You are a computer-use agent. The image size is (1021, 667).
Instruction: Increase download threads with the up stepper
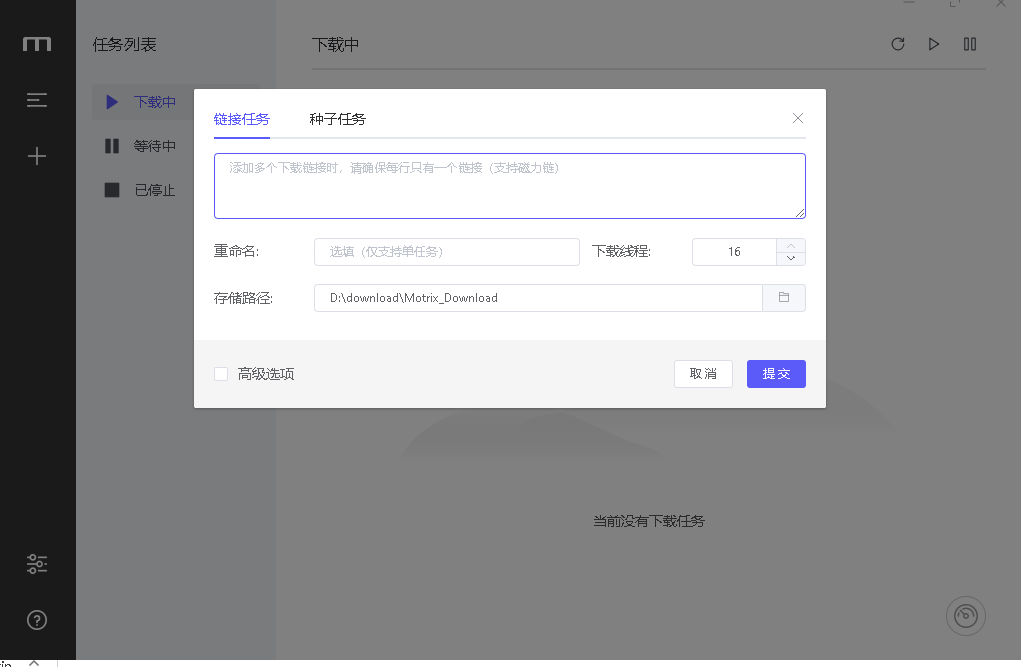click(790, 245)
